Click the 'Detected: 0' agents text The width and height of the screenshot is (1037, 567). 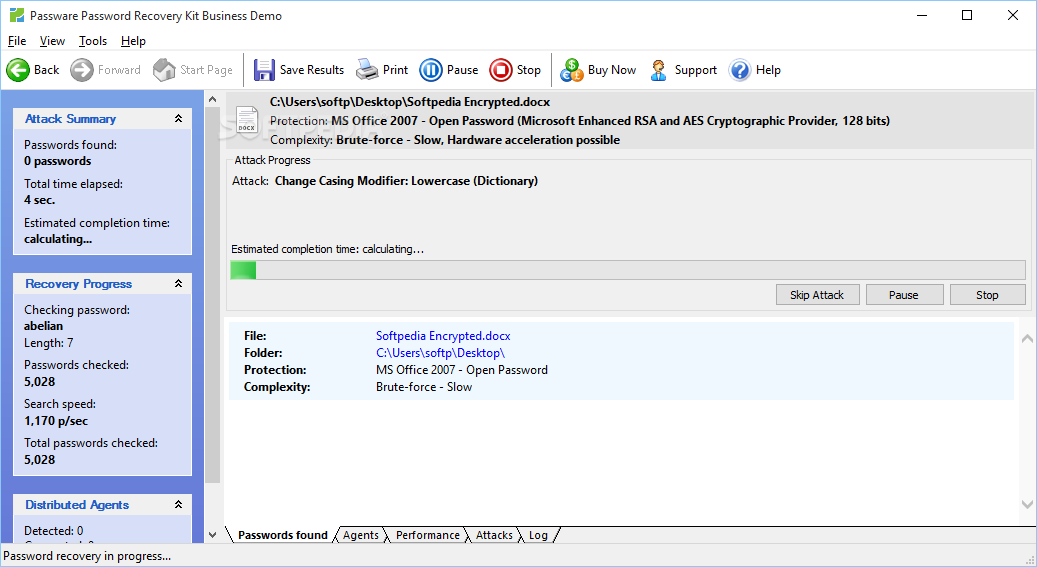coord(54,531)
